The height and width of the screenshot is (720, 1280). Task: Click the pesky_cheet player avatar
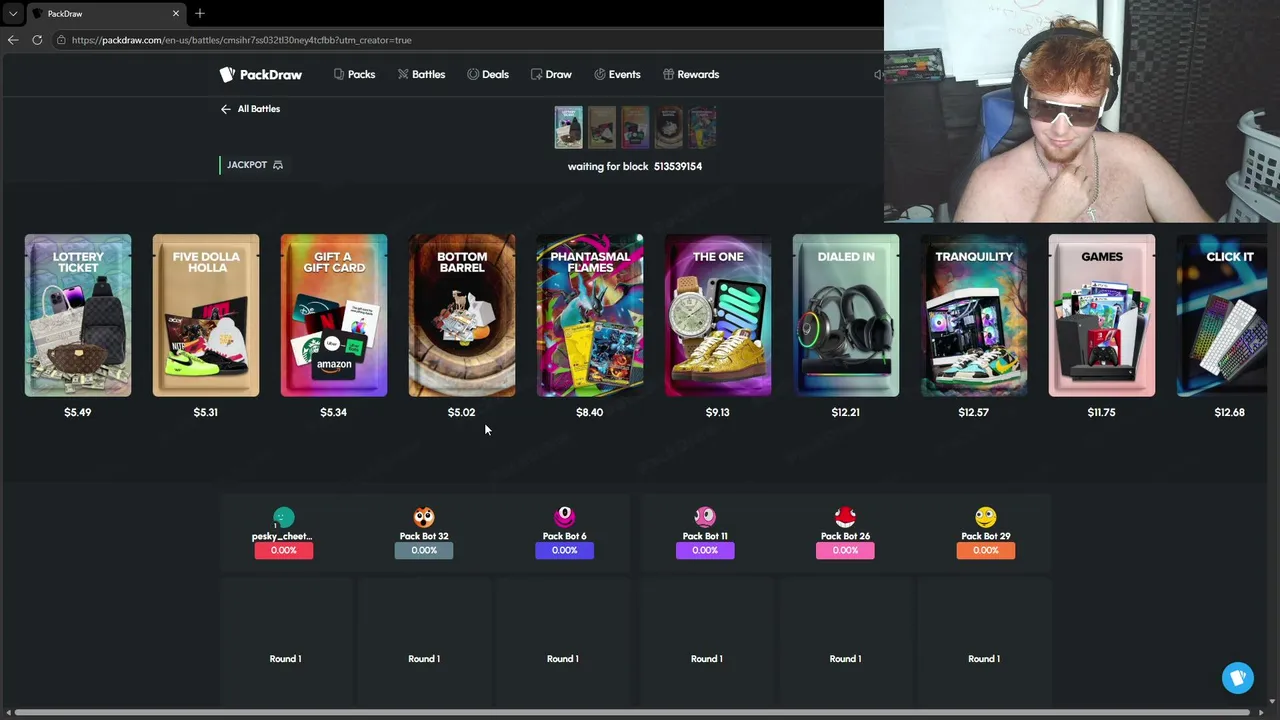coord(284,517)
